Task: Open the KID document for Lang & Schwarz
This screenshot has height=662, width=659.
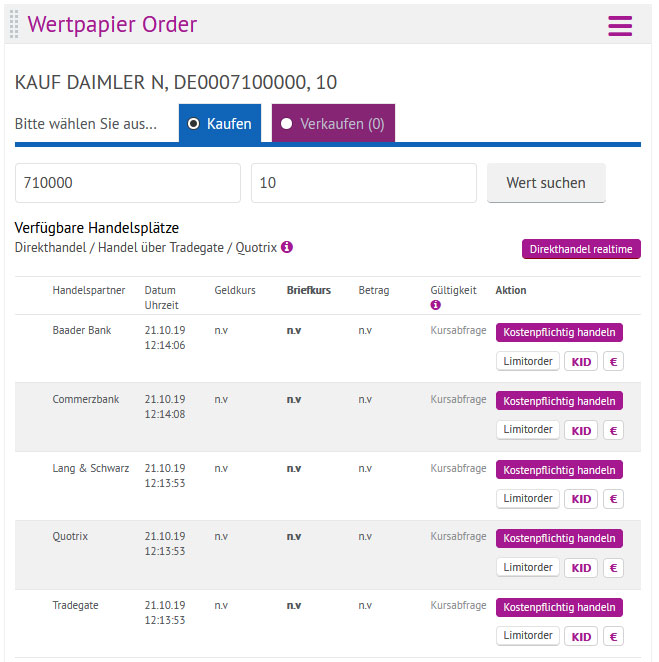Action: [x=581, y=499]
